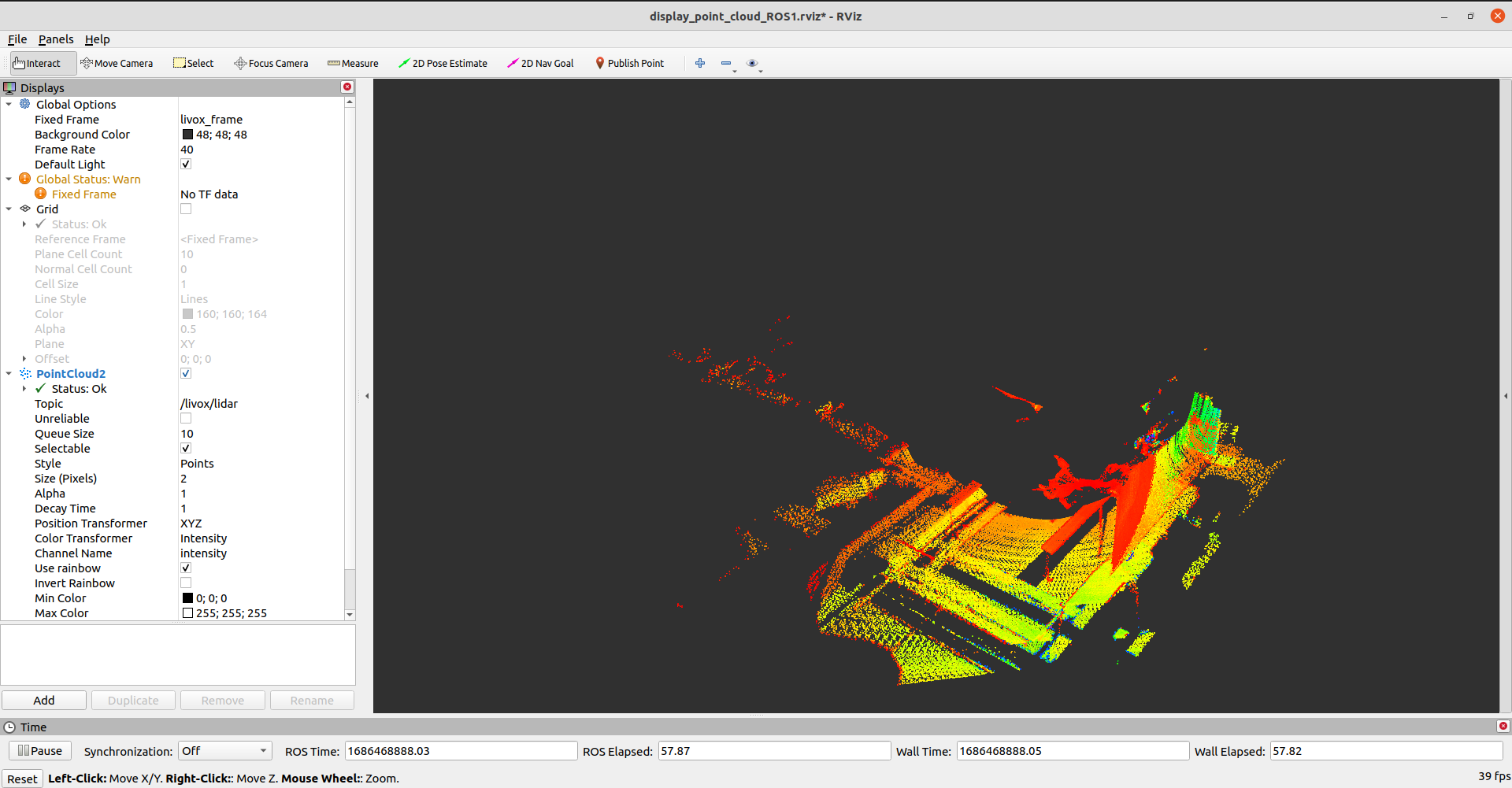1512x788 pixels.
Task: Select the Style value Points
Action: [197, 463]
